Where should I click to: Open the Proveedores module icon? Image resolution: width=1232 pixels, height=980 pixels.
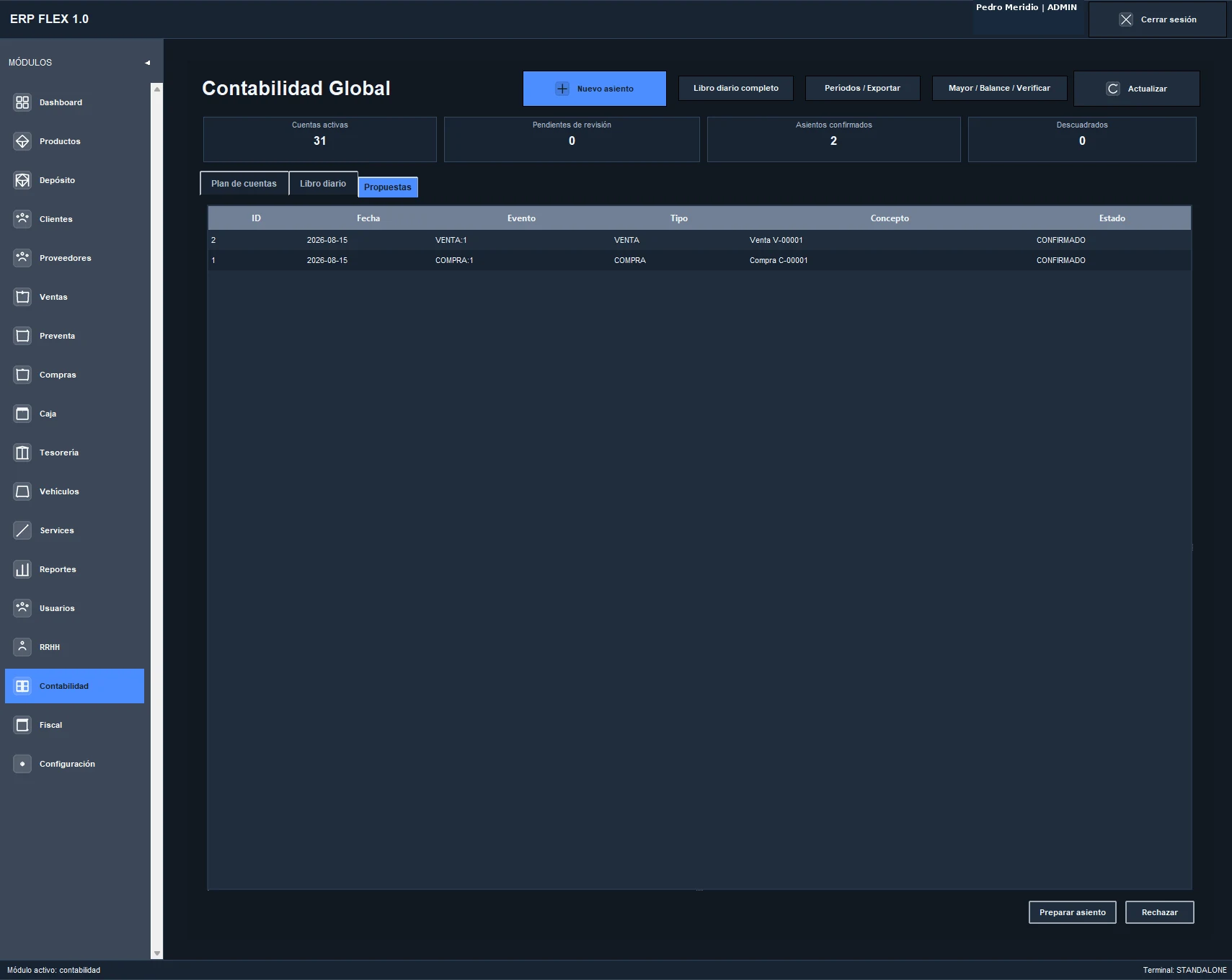pos(22,258)
